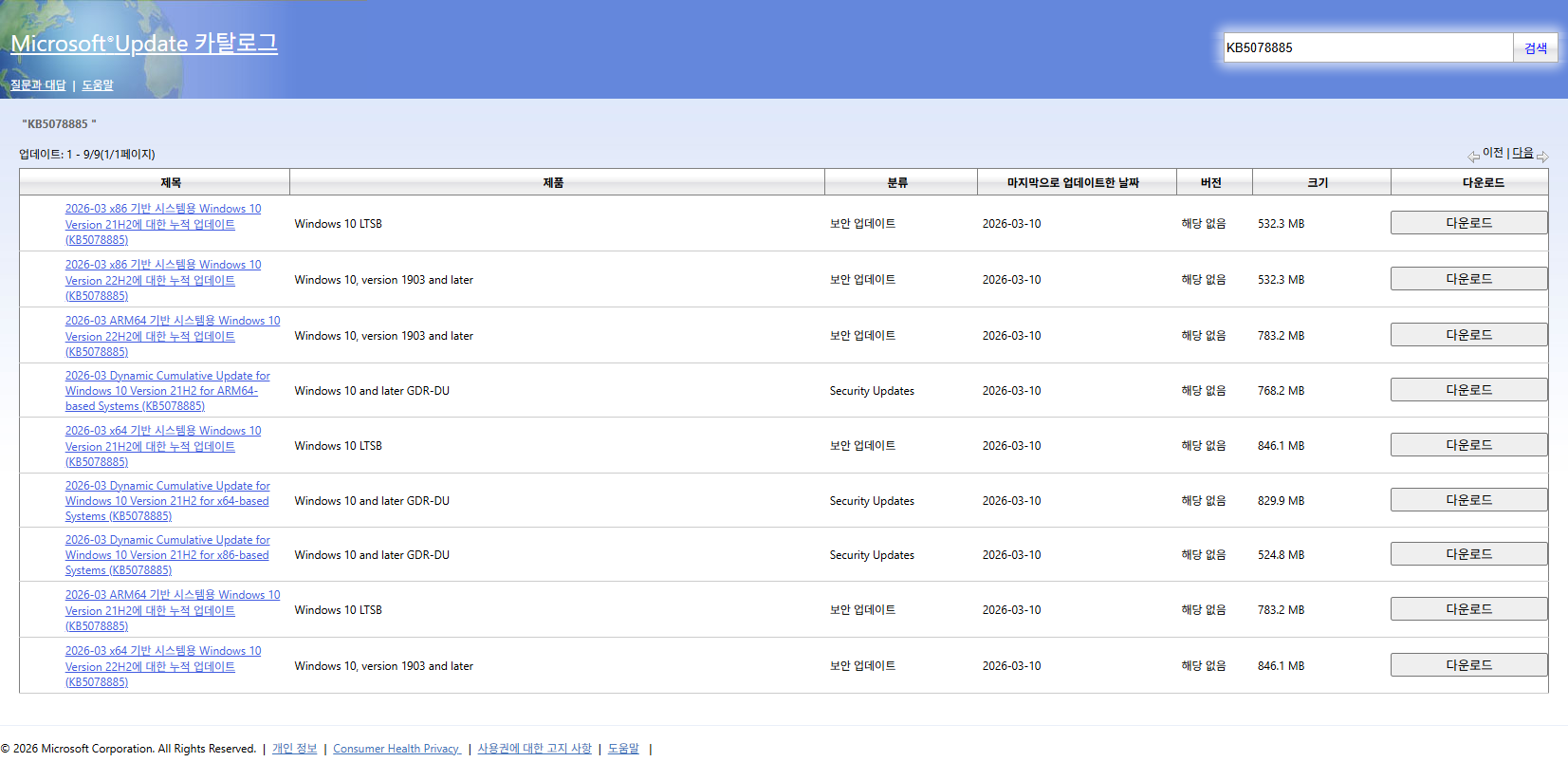Click the previous-page arrow icon beside 이전
Viewport: 1568px width, 762px height.
tap(1473, 157)
